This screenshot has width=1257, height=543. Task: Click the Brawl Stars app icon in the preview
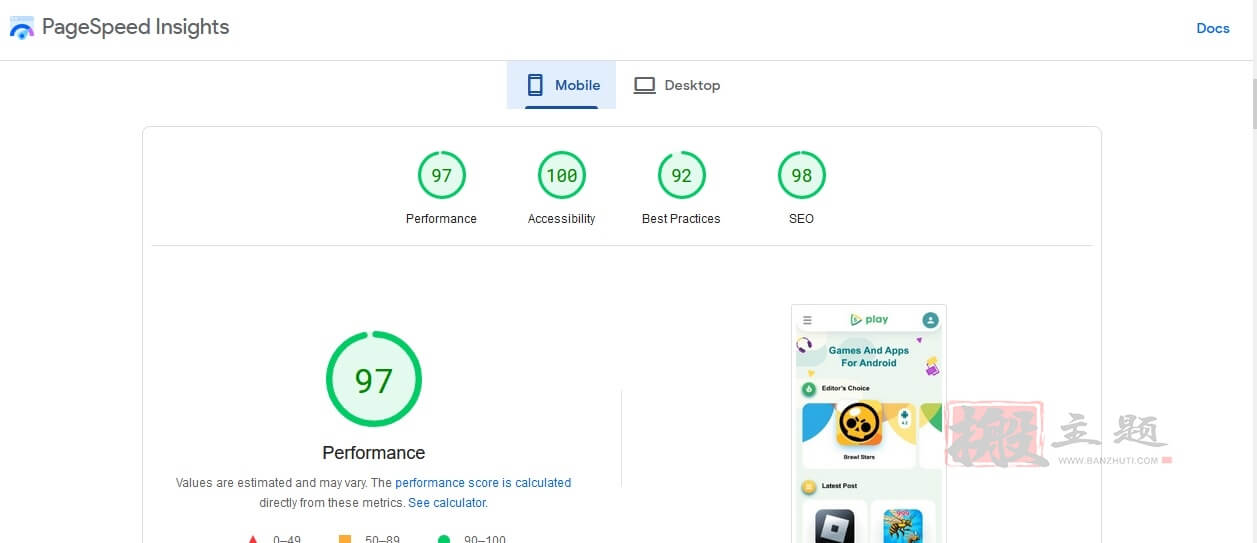(859, 424)
